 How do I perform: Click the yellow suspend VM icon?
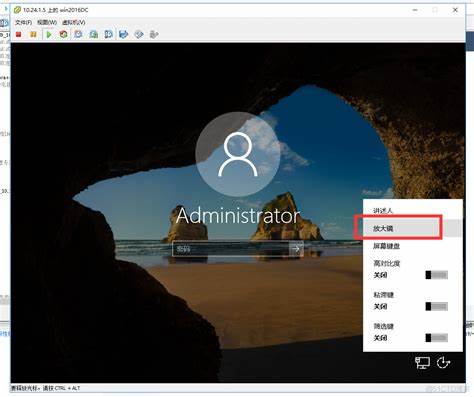(33, 34)
